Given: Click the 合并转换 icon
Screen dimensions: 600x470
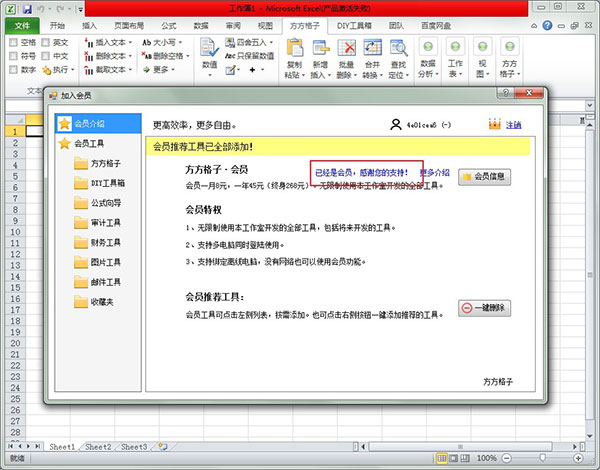Looking at the screenshot, I should coord(372,48).
